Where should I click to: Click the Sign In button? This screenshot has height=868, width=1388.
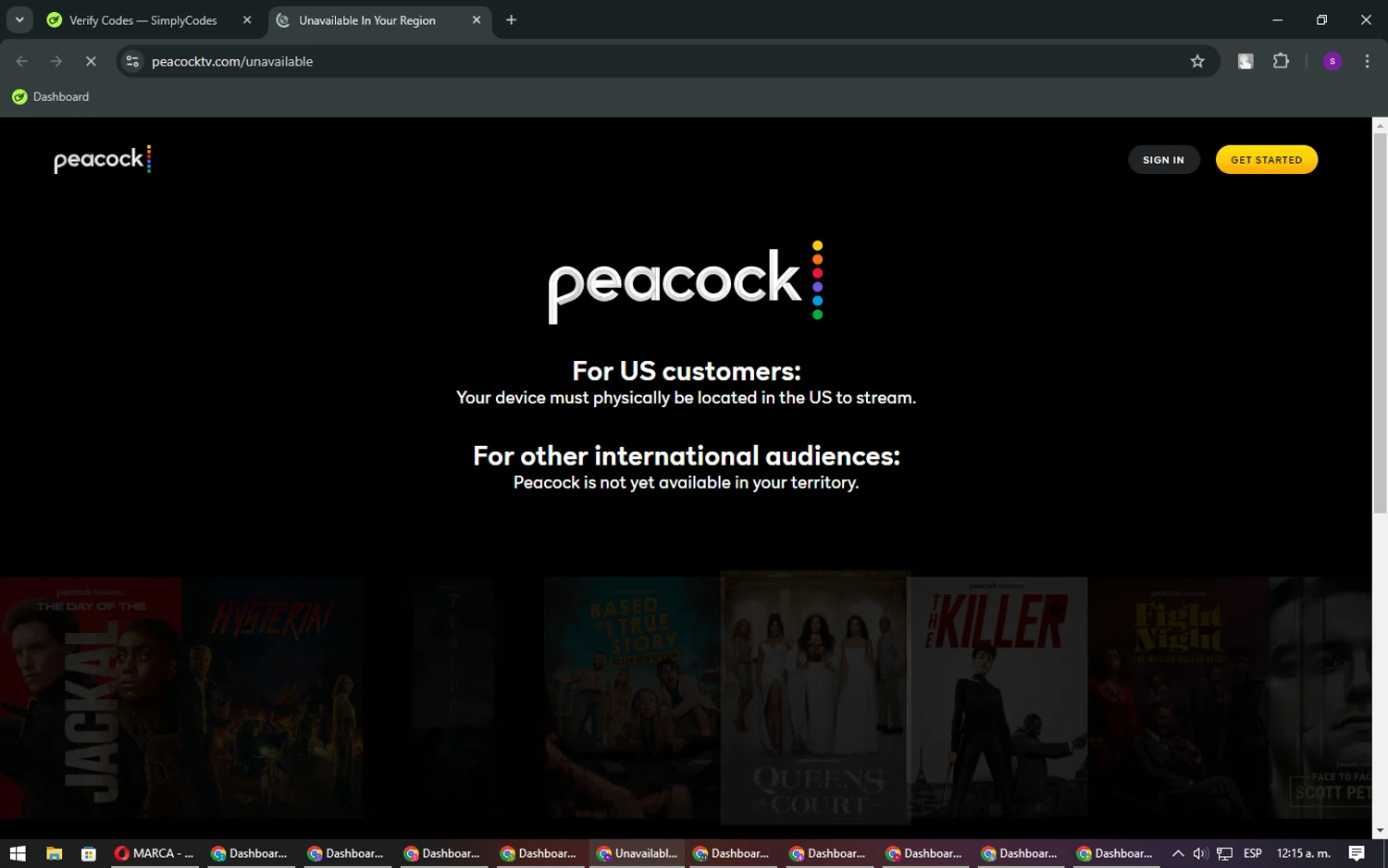1163,160
